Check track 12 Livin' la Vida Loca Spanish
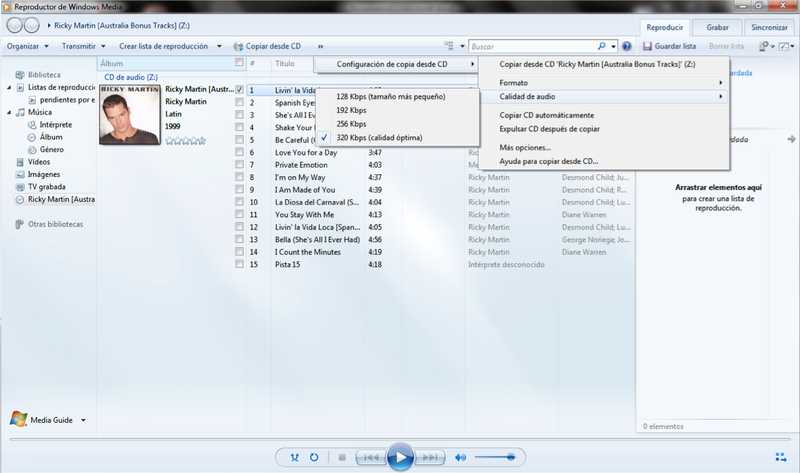This screenshot has height=473, width=800. pos(239,227)
